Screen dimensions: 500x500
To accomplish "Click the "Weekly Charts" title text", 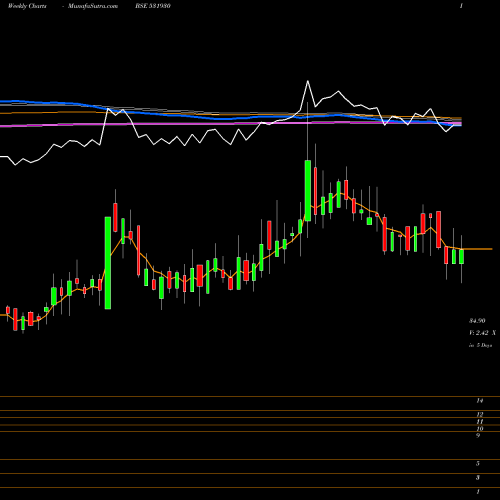I will (x=27, y=6).
